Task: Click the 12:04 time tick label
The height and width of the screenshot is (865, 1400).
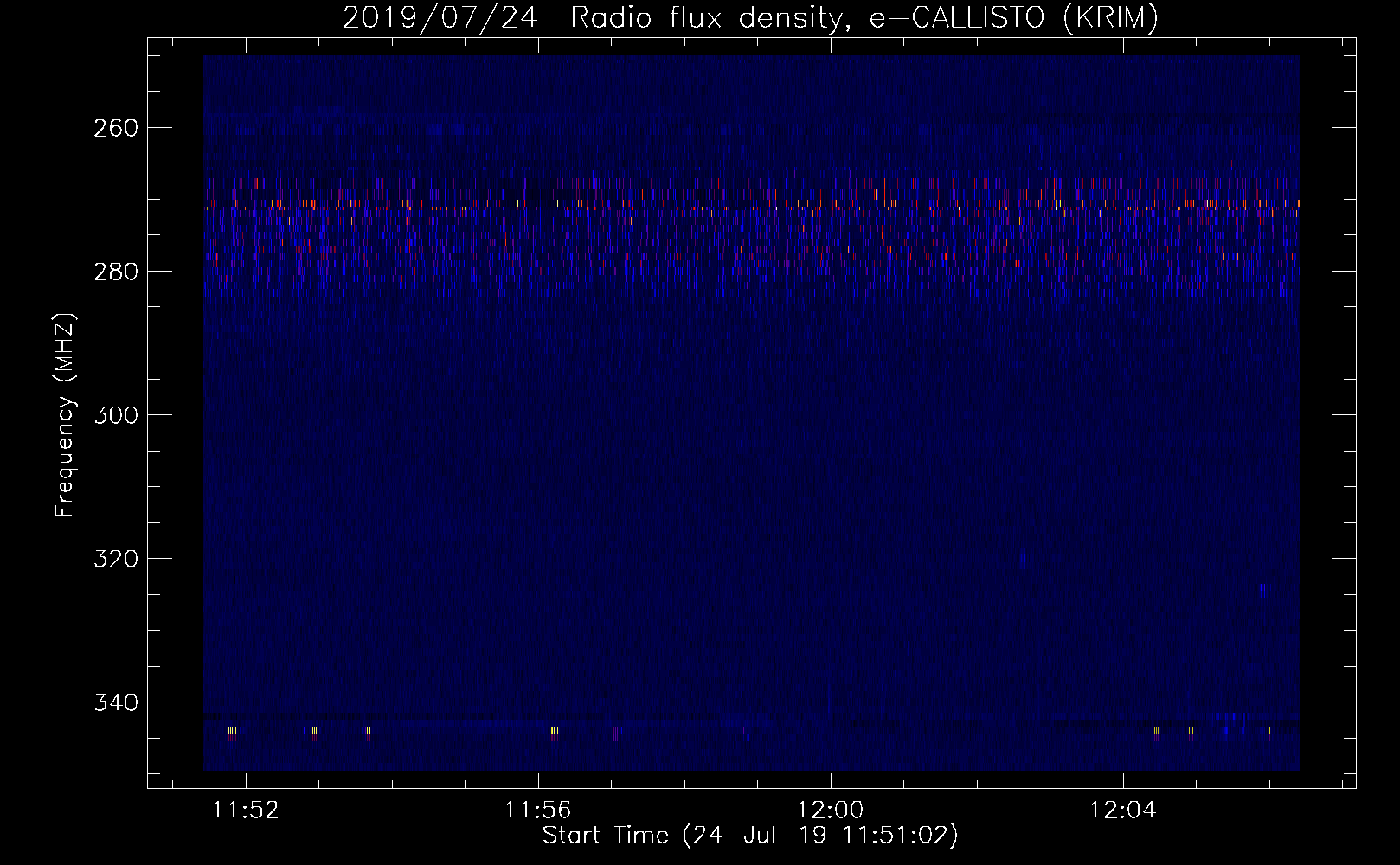Action: (x=1122, y=811)
